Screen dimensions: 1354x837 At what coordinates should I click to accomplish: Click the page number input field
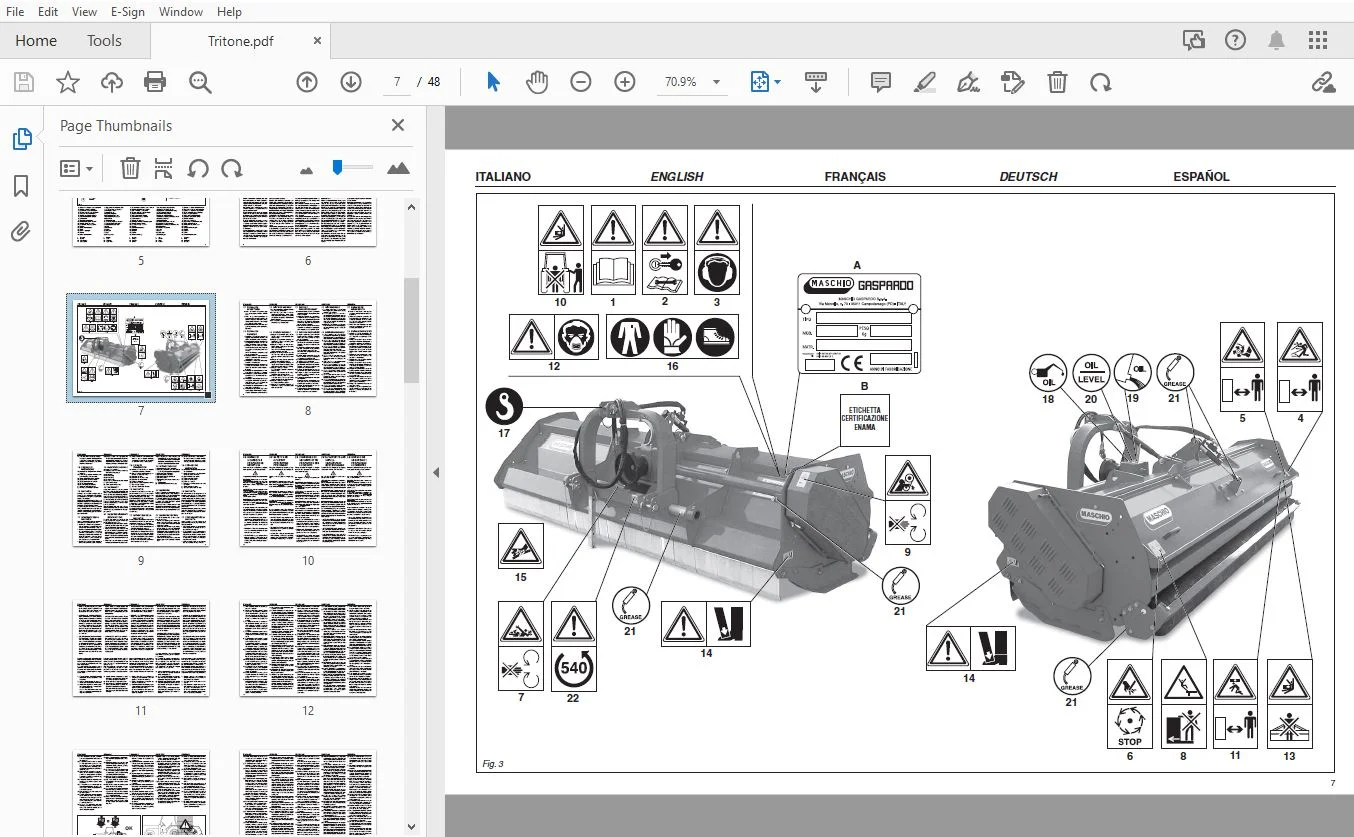(397, 82)
